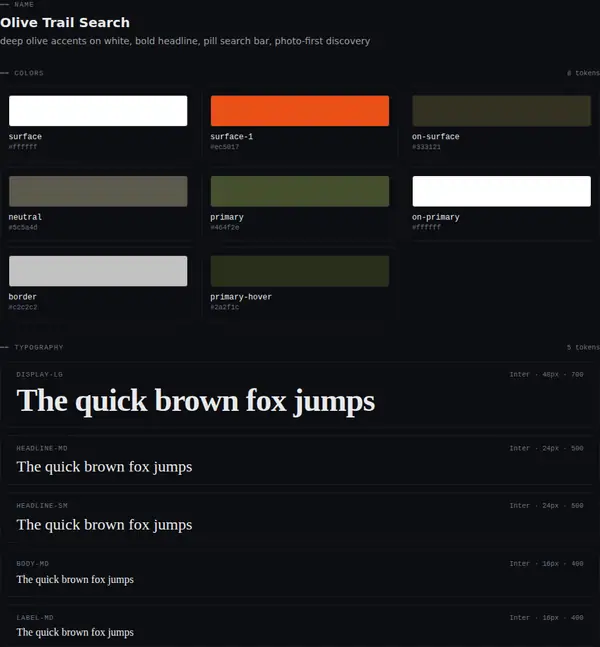The image size is (600, 647).
Task: Click the LABEL-MD typography label
Action: [35, 618]
